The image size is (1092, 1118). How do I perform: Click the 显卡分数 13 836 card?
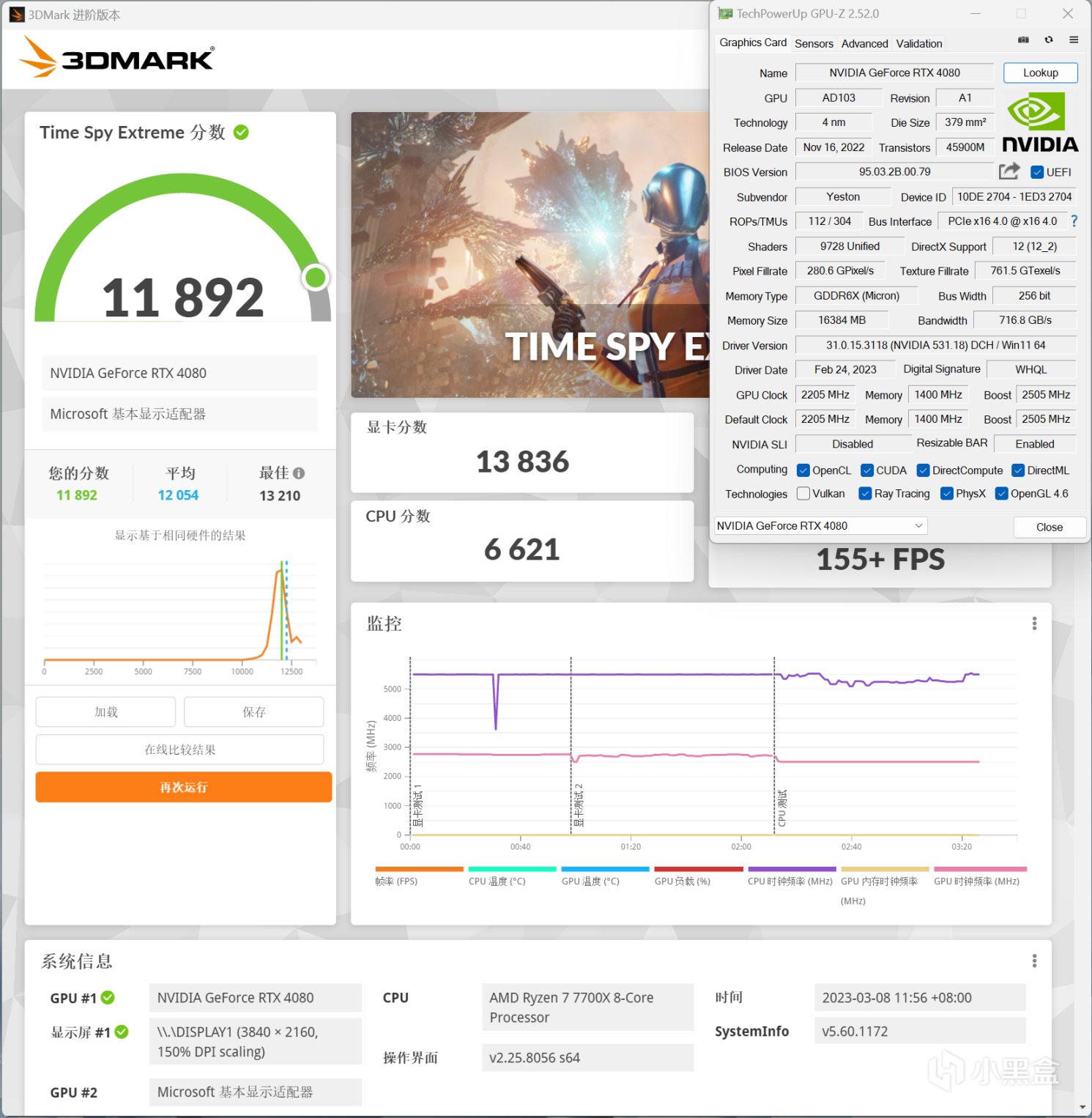(x=522, y=452)
